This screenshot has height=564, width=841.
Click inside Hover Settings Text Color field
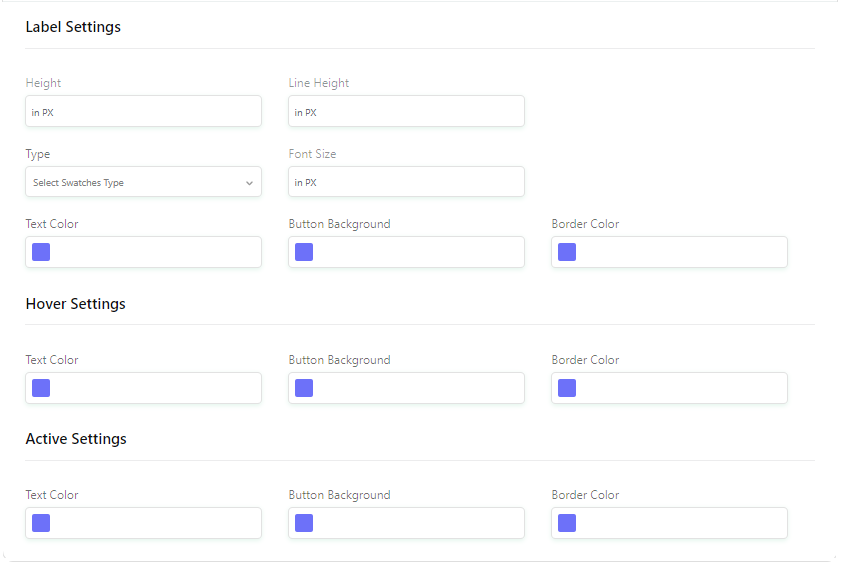(x=143, y=388)
